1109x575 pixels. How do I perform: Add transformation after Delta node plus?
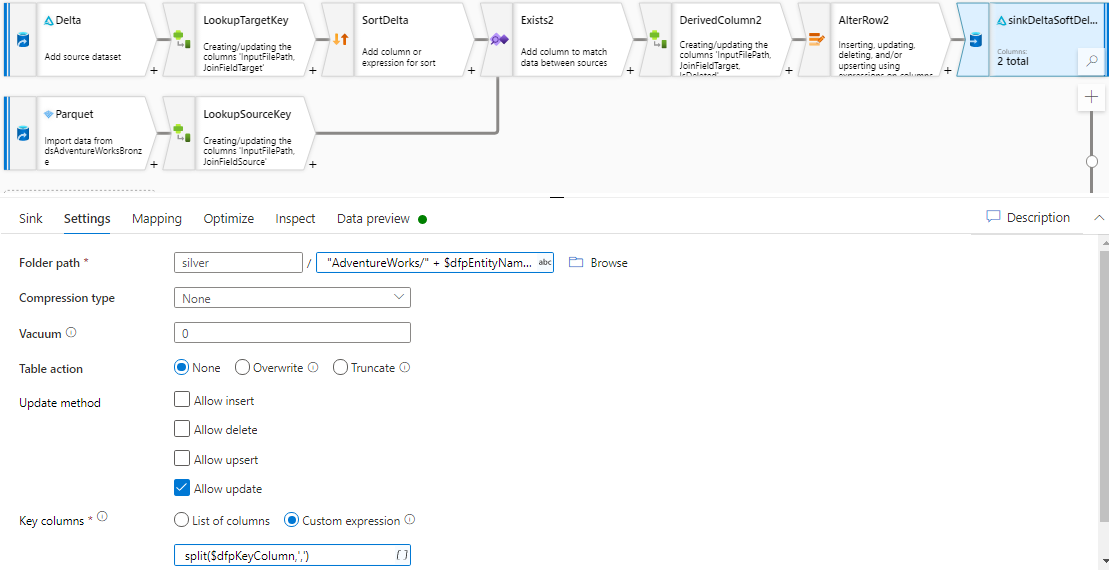(x=153, y=71)
